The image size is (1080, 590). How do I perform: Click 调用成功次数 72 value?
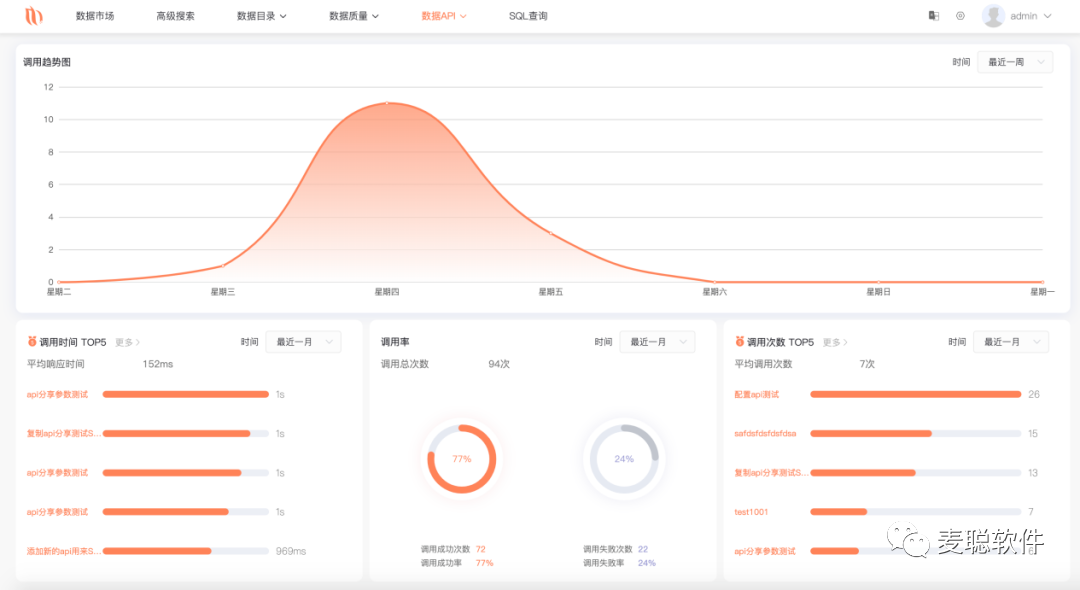click(481, 549)
